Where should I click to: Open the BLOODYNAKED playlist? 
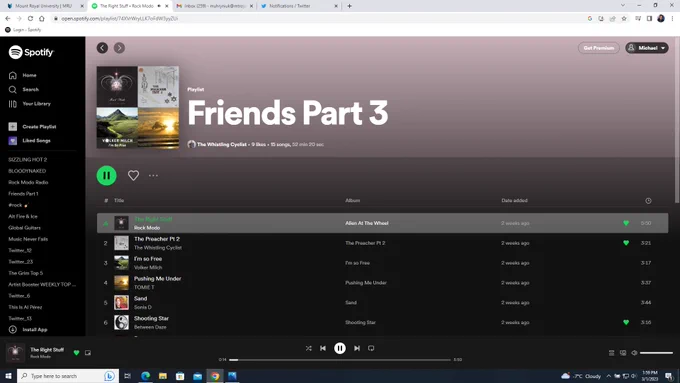[x=27, y=171]
